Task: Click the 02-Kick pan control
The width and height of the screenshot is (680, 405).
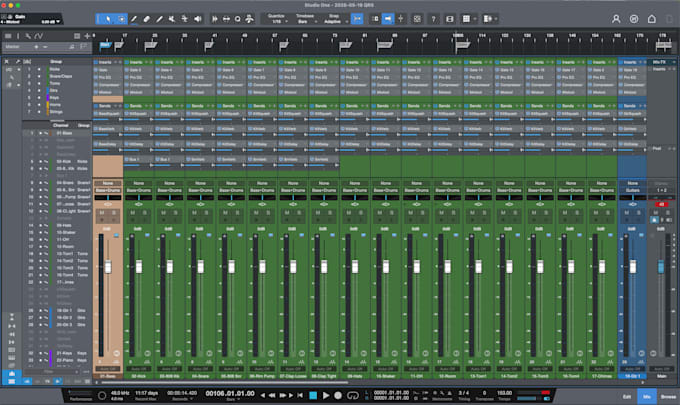Action: coord(139,198)
